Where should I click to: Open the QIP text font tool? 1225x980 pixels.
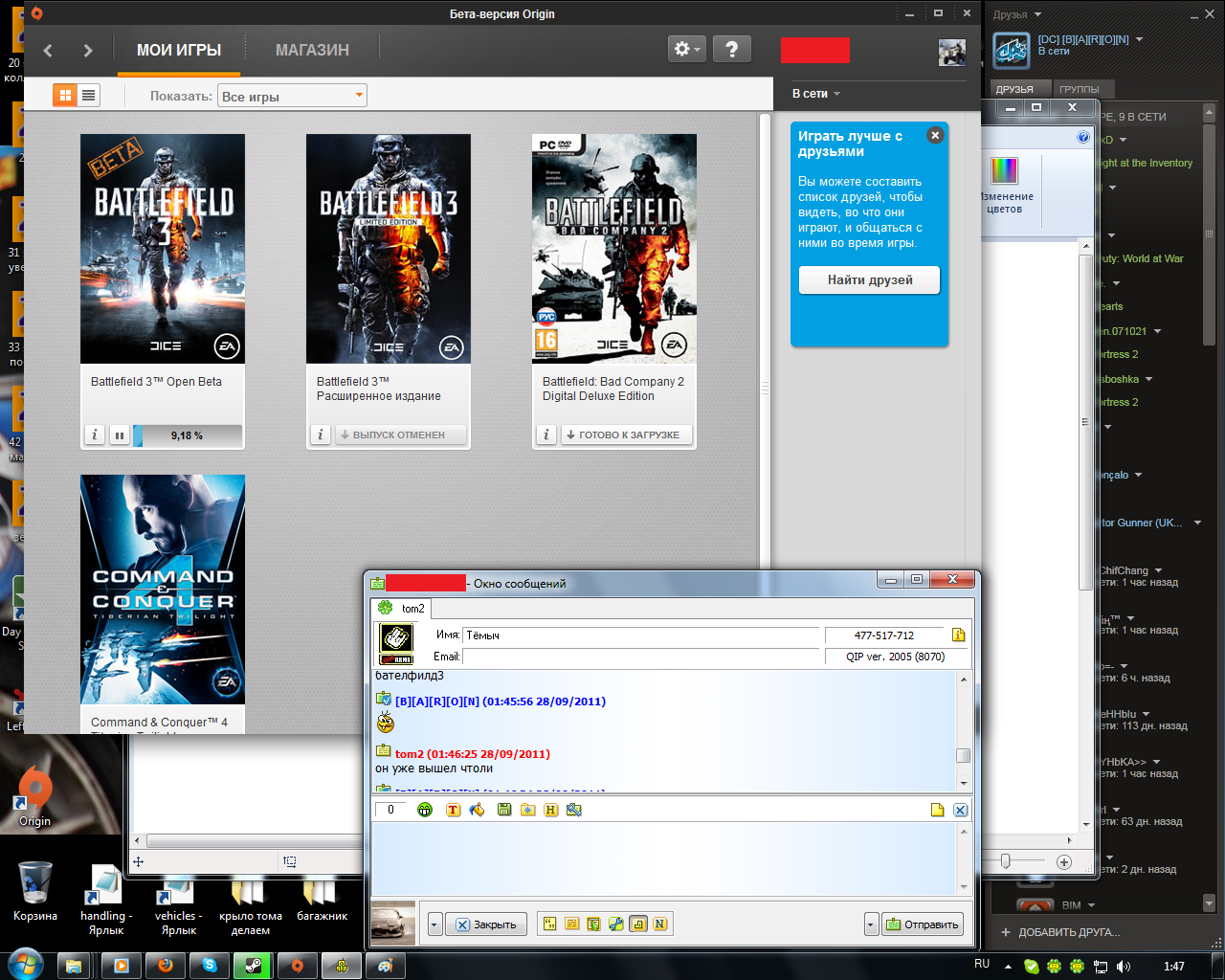pos(453,810)
